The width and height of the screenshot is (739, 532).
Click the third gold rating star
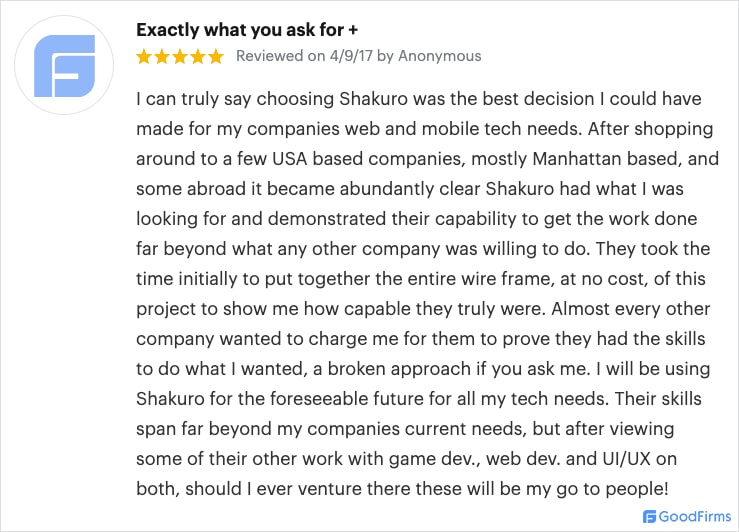pos(180,57)
